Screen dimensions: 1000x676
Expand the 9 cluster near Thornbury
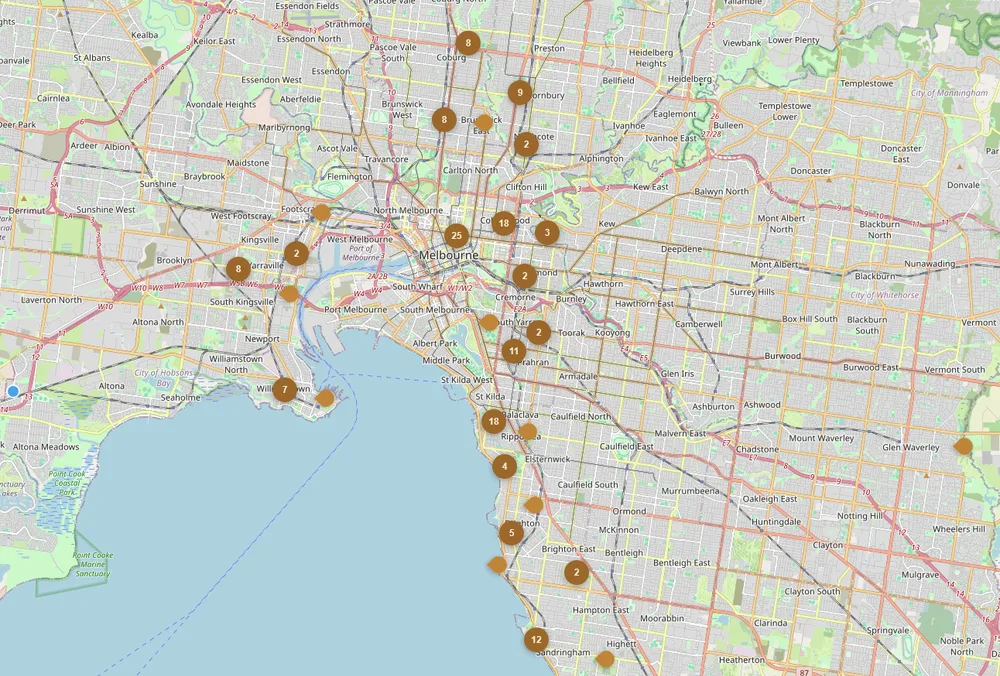tap(520, 92)
